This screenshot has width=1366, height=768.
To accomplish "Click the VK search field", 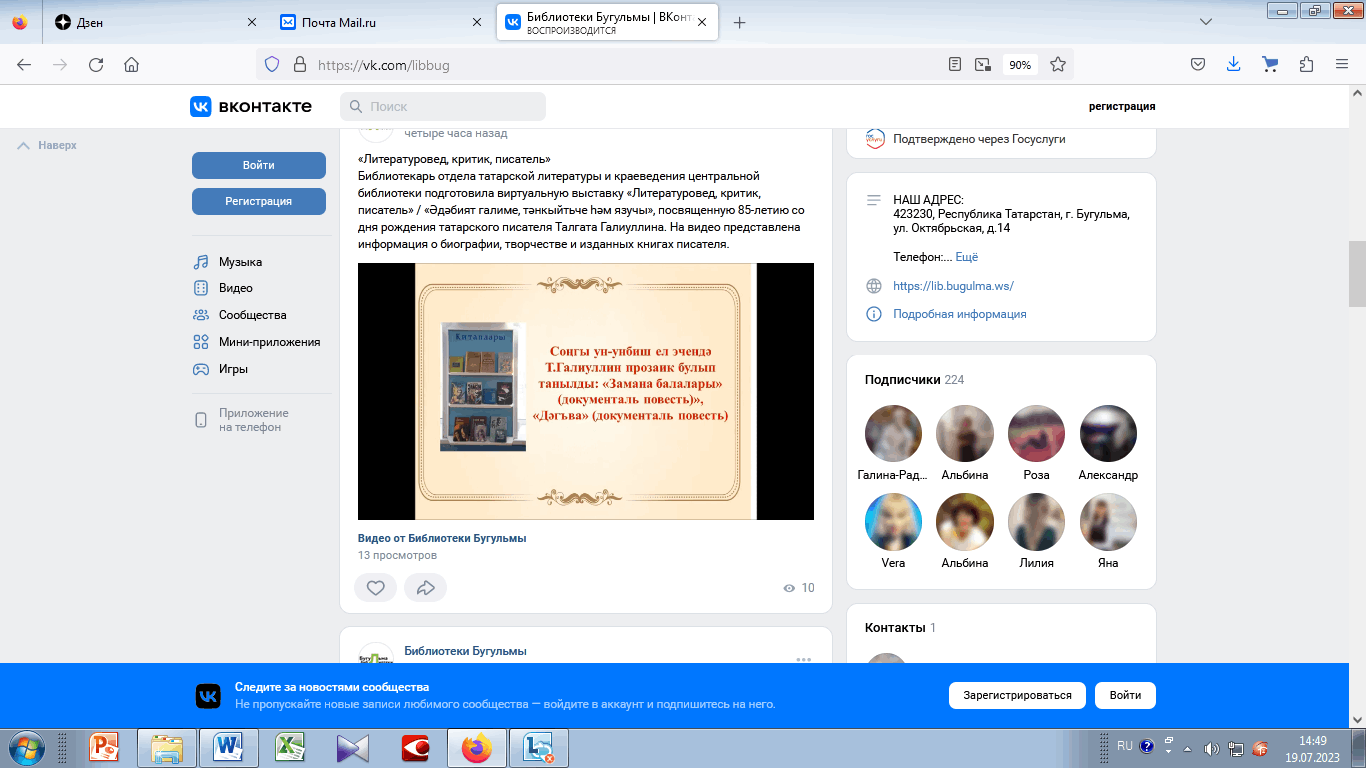I will (443, 106).
